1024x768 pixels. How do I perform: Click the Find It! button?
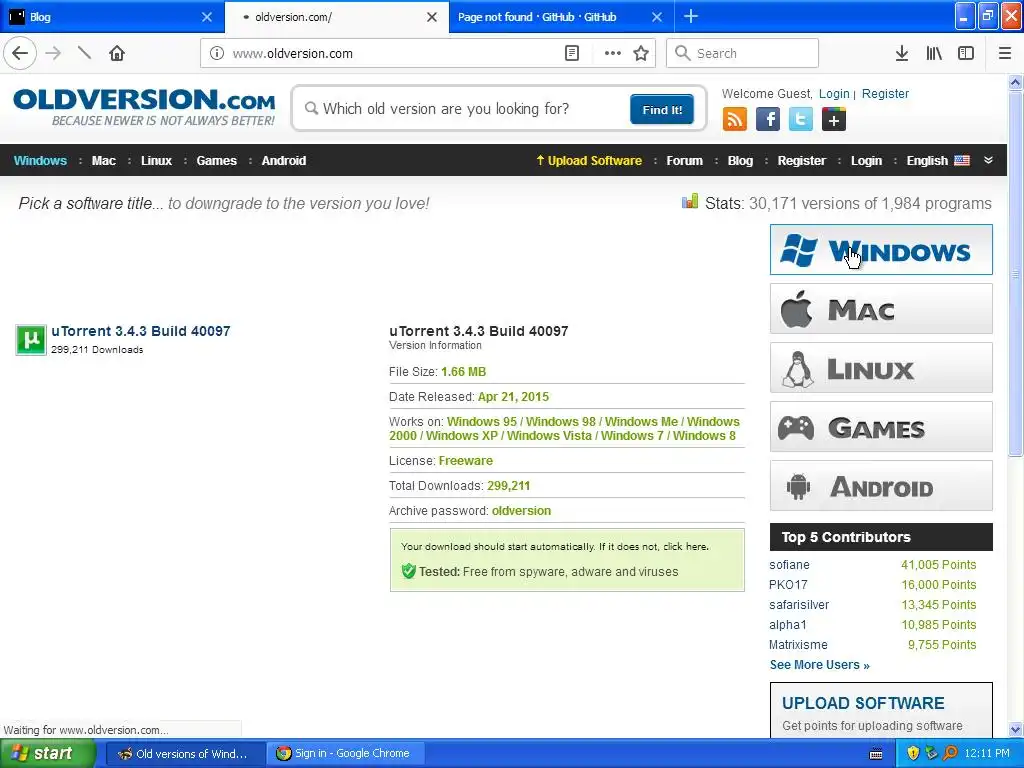tap(662, 109)
